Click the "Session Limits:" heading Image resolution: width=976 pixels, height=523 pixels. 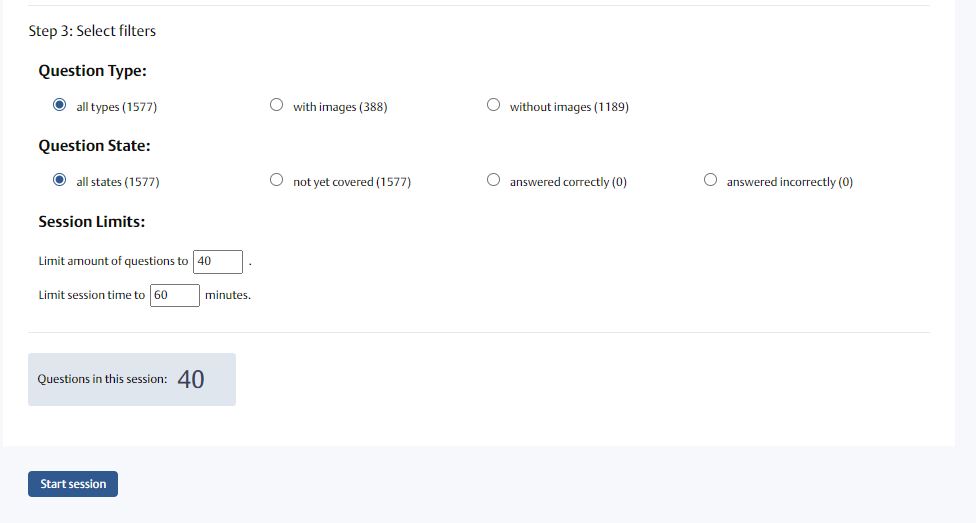click(x=91, y=222)
